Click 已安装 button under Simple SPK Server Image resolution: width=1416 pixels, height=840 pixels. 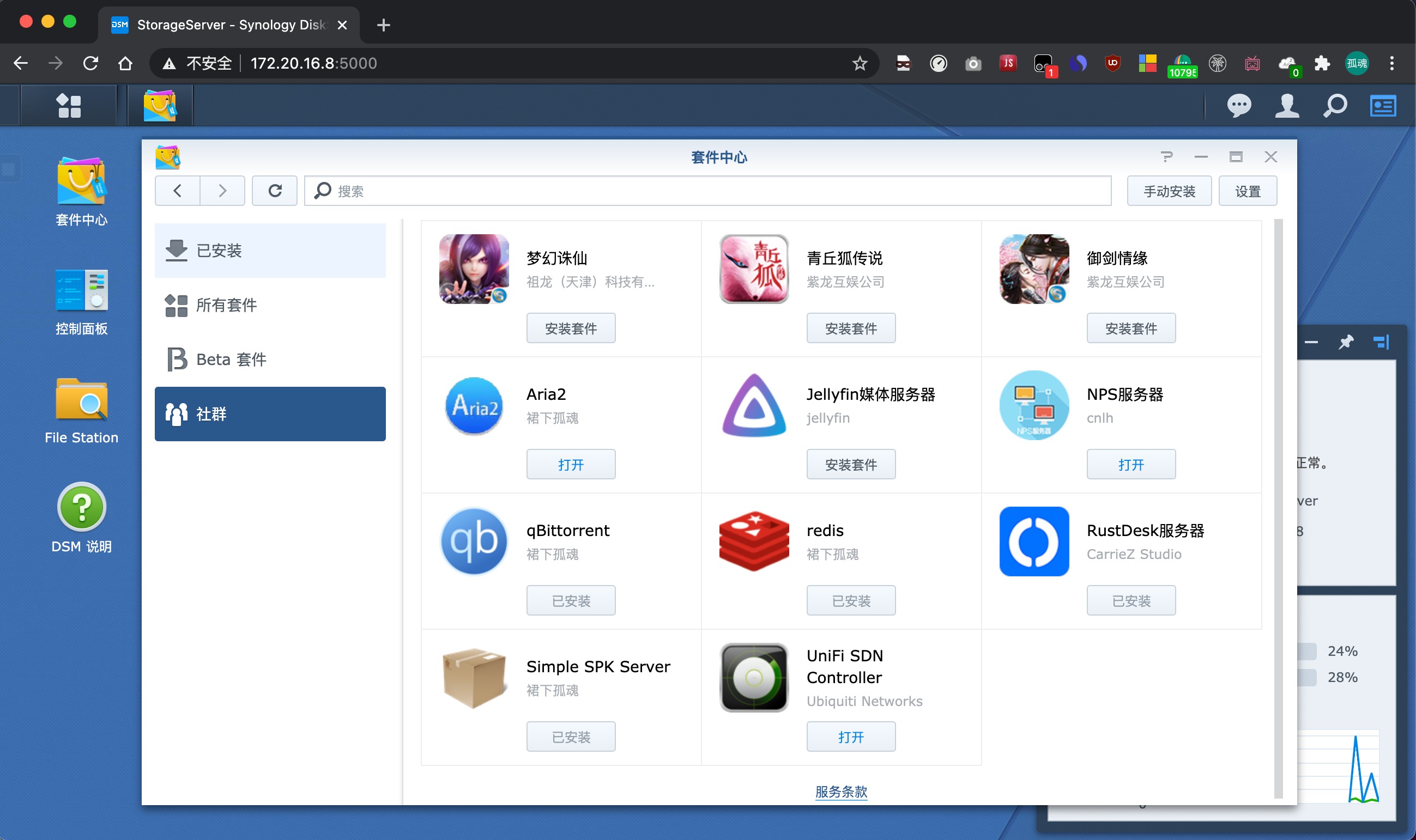coord(571,737)
